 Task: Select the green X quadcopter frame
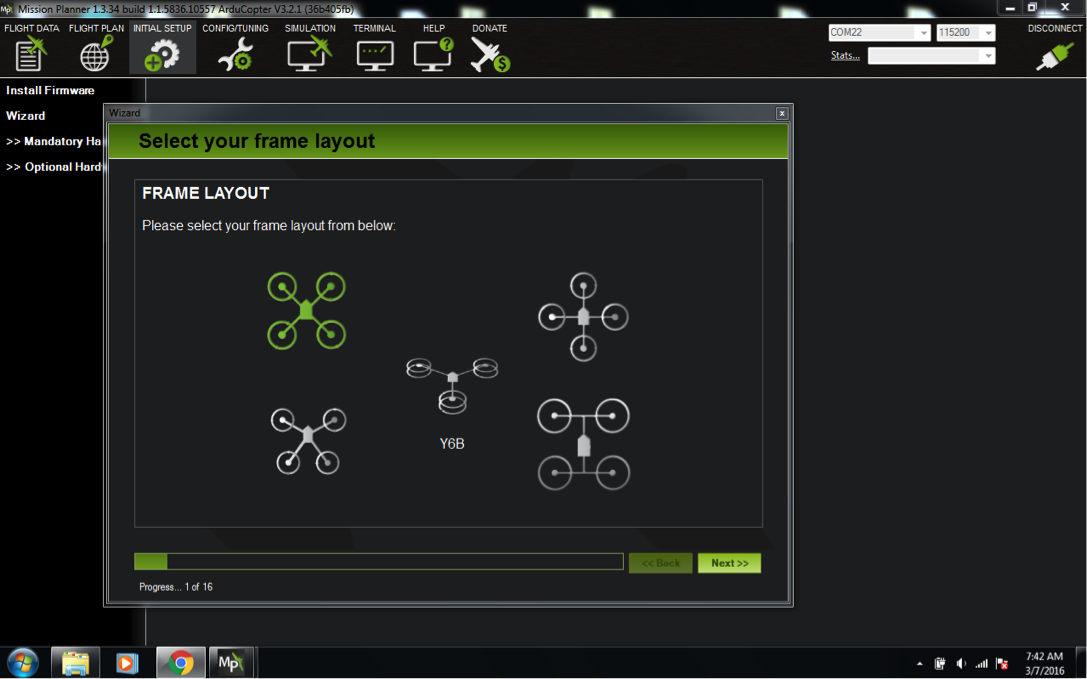pos(306,310)
